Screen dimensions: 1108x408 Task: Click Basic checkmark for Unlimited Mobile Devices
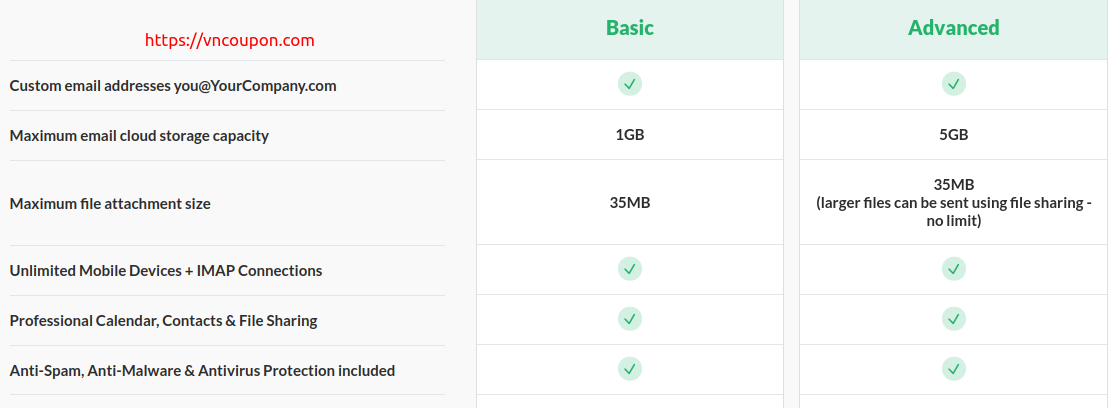click(x=630, y=269)
